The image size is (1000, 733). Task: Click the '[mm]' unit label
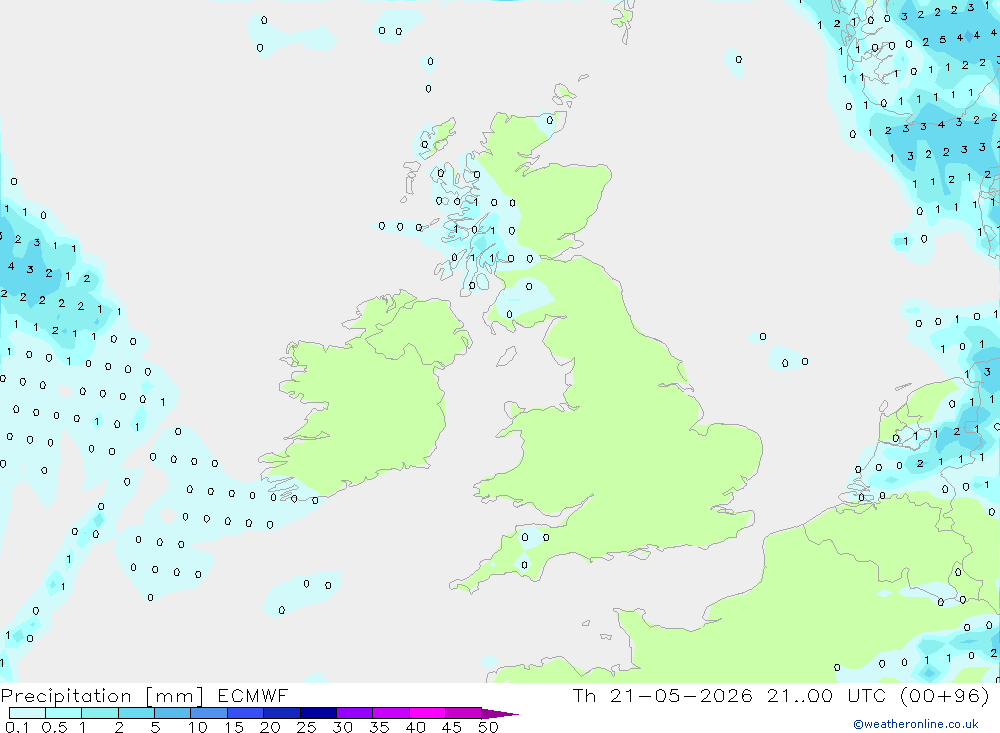click(174, 696)
